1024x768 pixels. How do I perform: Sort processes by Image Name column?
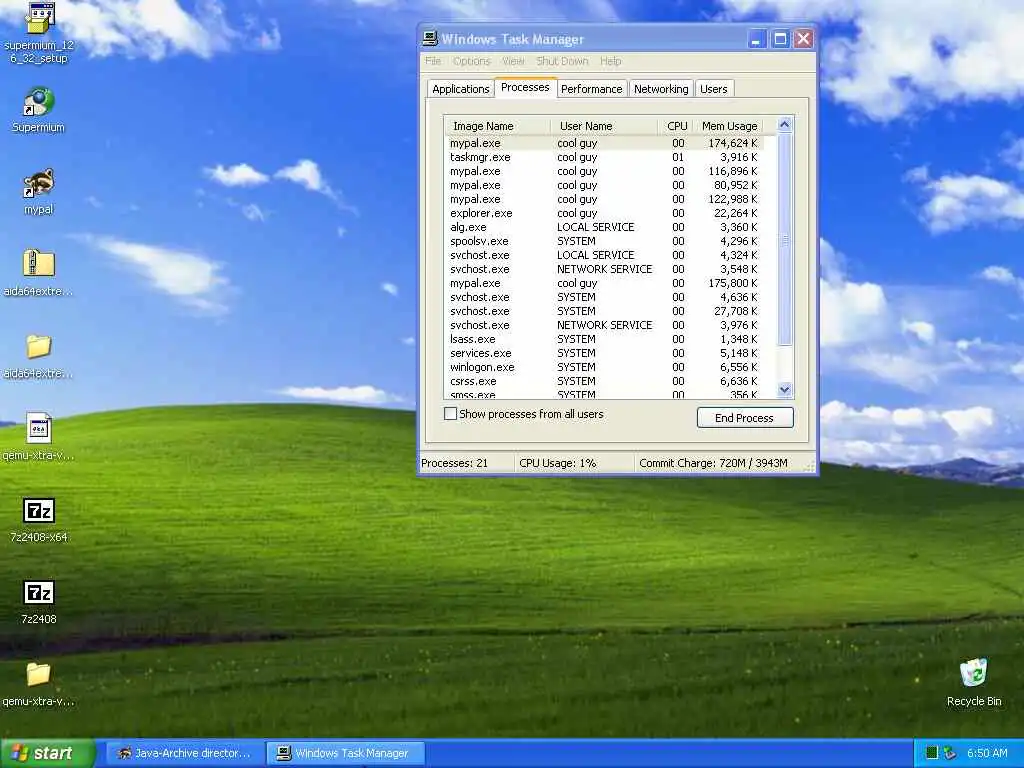pyautogui.click(x=496, y=126)
